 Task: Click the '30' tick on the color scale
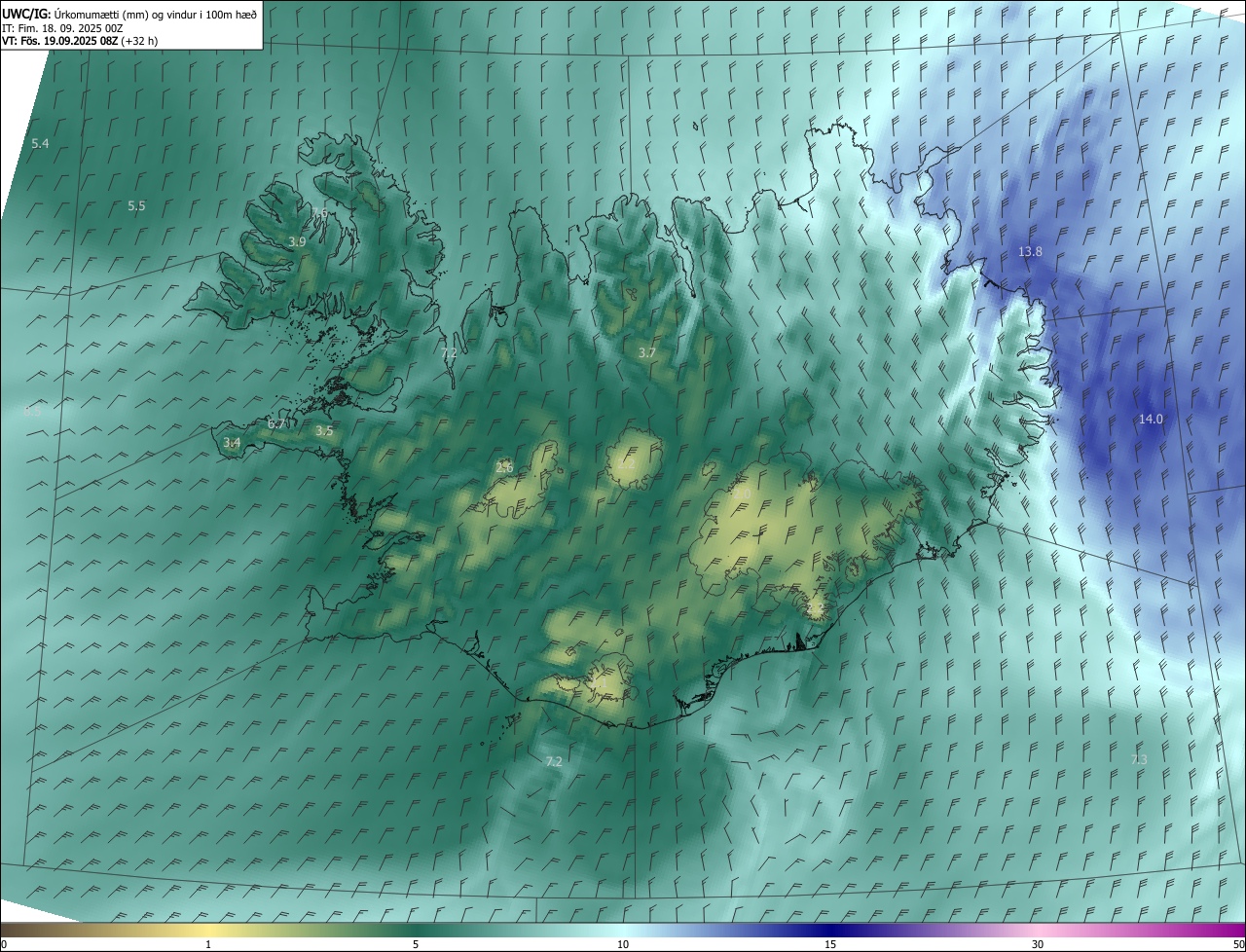click(x=1038, y=944)
